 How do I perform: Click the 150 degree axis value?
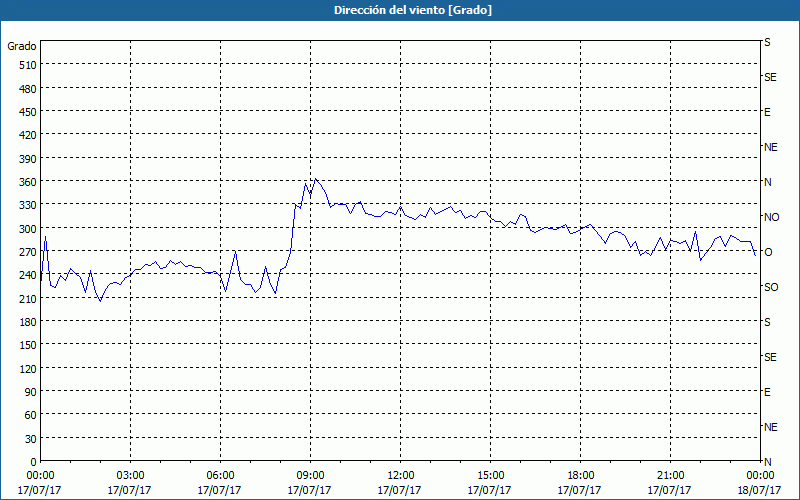coord(28,346)
